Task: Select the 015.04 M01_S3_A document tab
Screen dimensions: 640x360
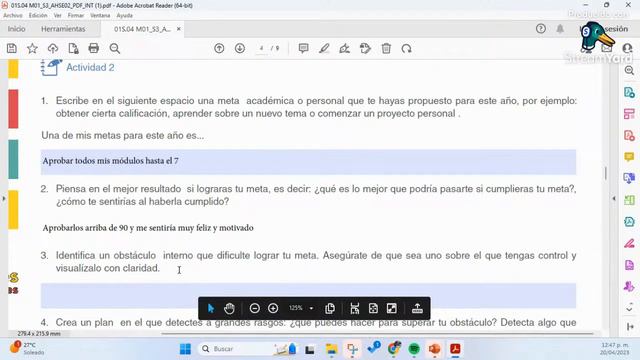Action: (142, 29)
